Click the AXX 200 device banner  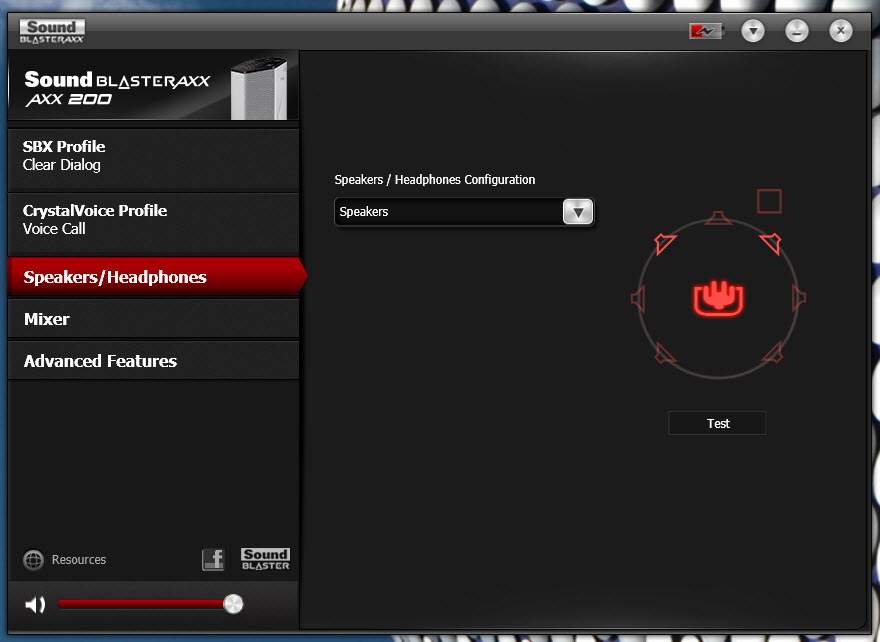point(153,86)
